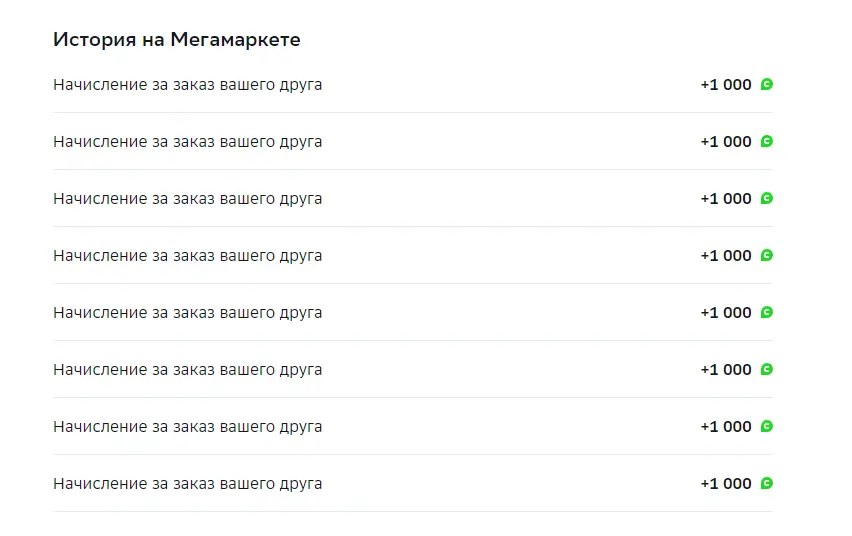This screenshot has height=536, width=852.
Task: Click the green bonus icon in third row
Action: (x=767, y=198)
